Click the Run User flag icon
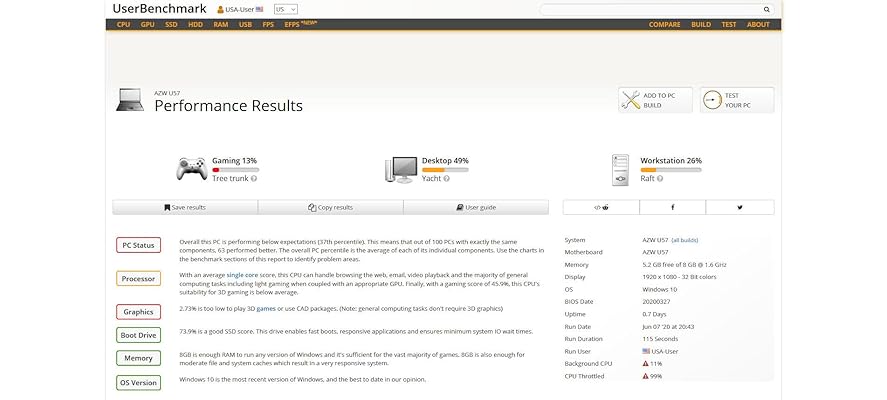The height and width of the screenshot is (400, 887). pos(646,351)
